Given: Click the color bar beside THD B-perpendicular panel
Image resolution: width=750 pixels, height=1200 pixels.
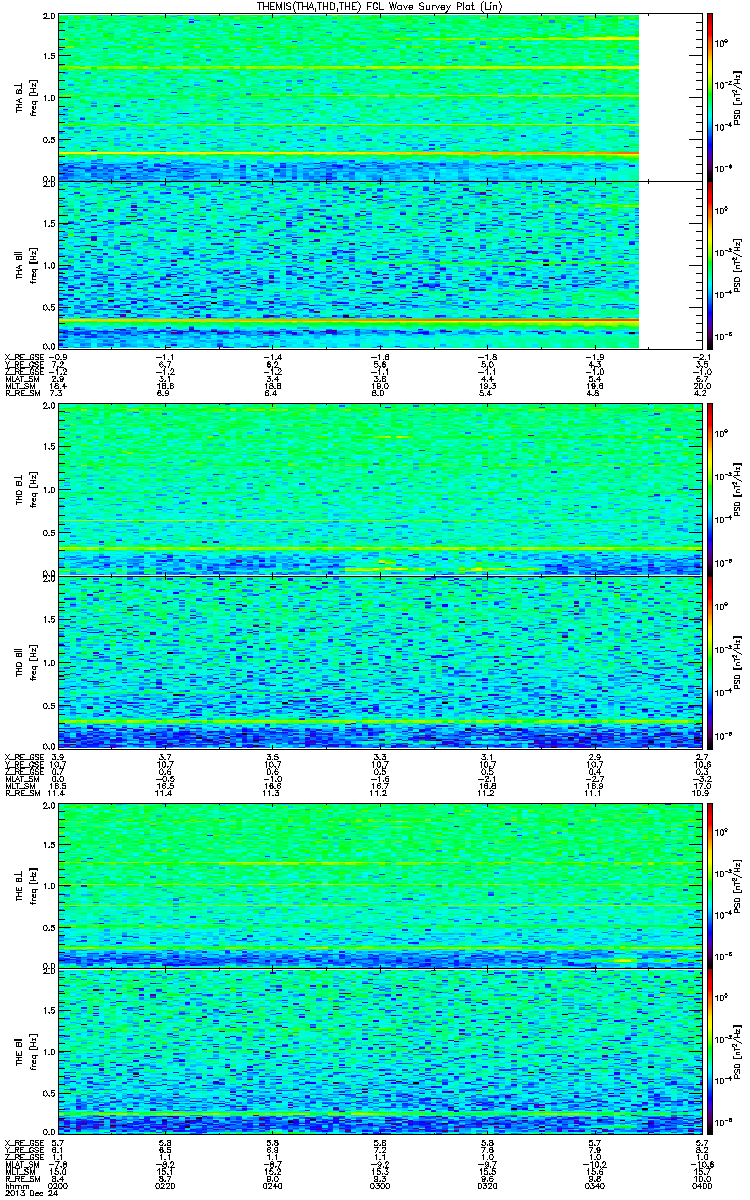Looking at the screenshot, I should pyautogui.click(x=709, y=489).
